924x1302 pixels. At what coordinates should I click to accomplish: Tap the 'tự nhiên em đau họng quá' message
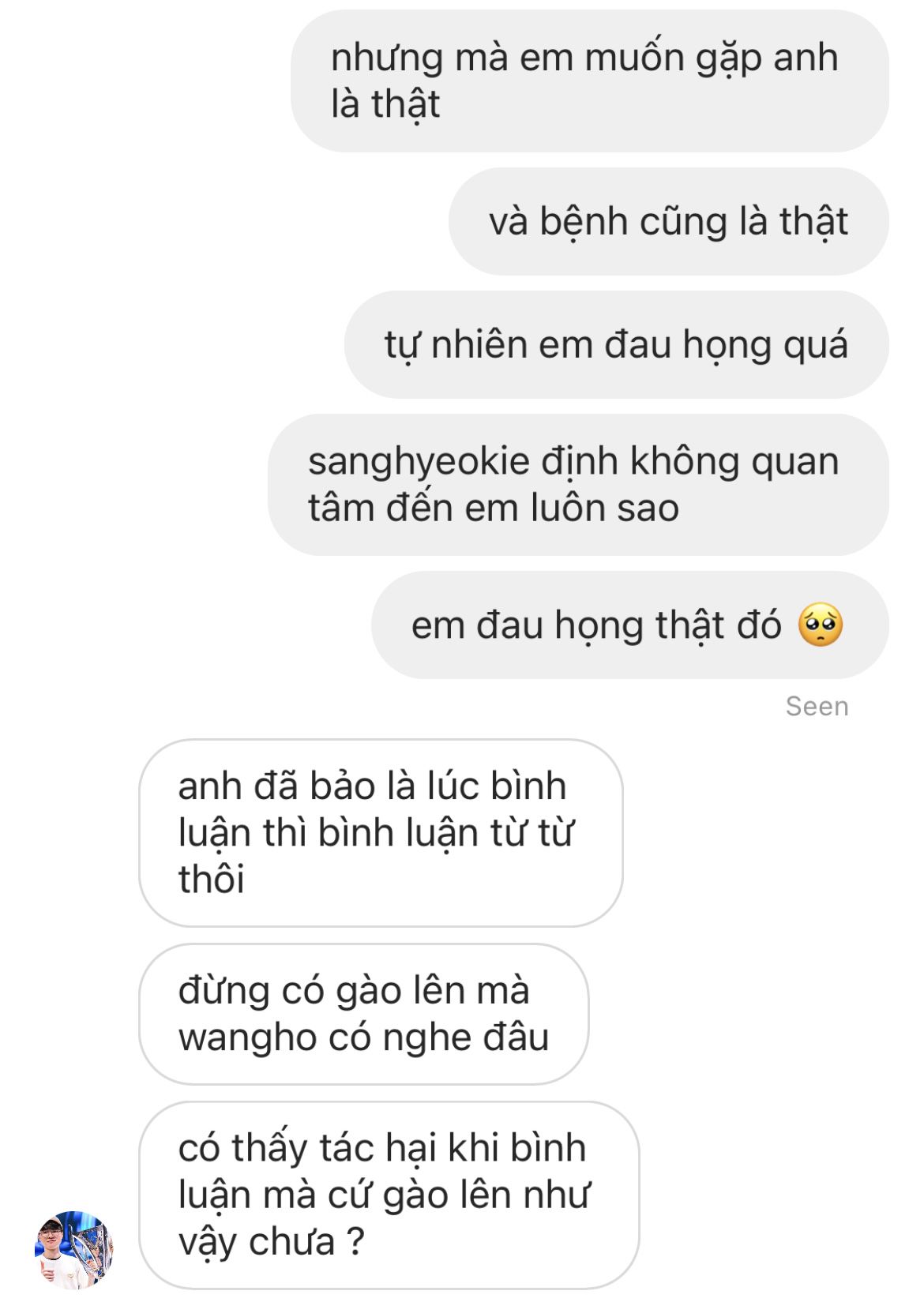tap(617, 344)
